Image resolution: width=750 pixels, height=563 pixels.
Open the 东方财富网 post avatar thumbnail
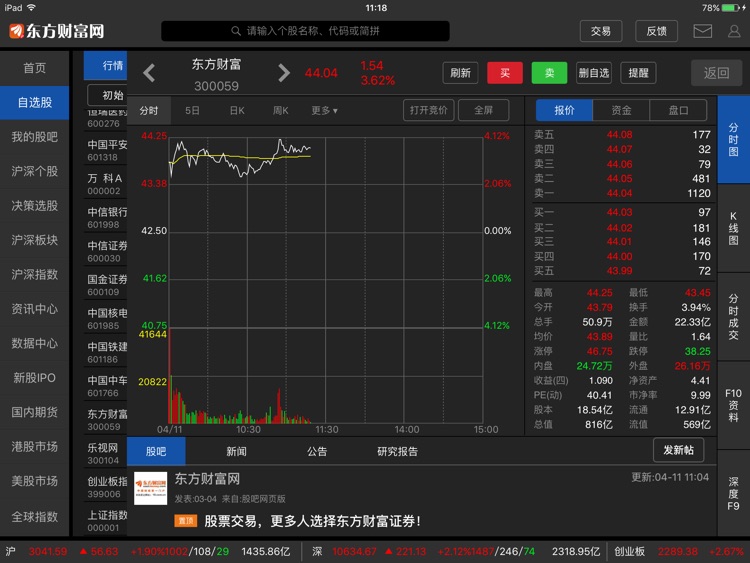(x=150, y=488)
